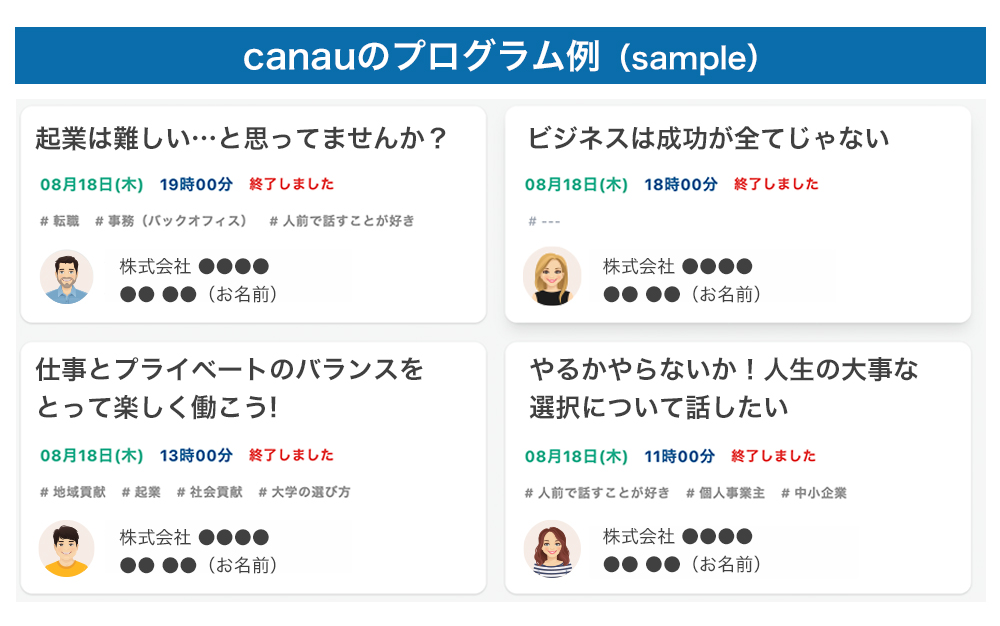This screenshot has height=626, width=1000.
Task: Click the blonde woman avatar icon
Action: click(551, 277)
